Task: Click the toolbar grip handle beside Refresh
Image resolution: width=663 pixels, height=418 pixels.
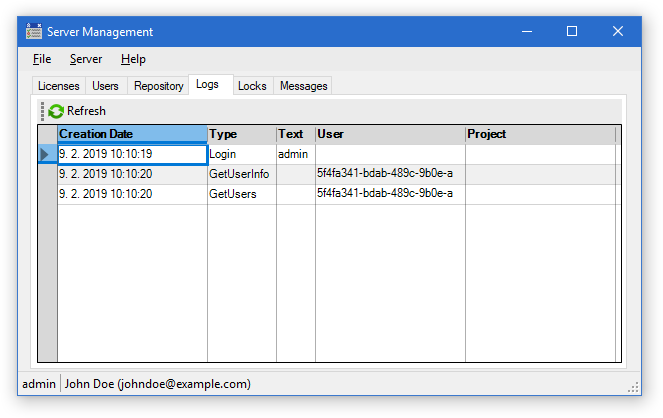Action: coord(42,111)
